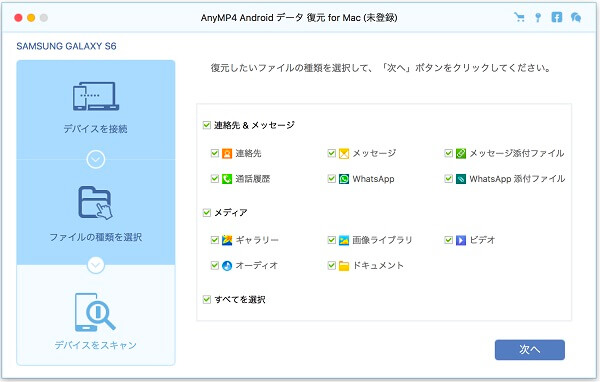
Task: Click the 通話履歴 label text
Action: [x=253, y=179]
